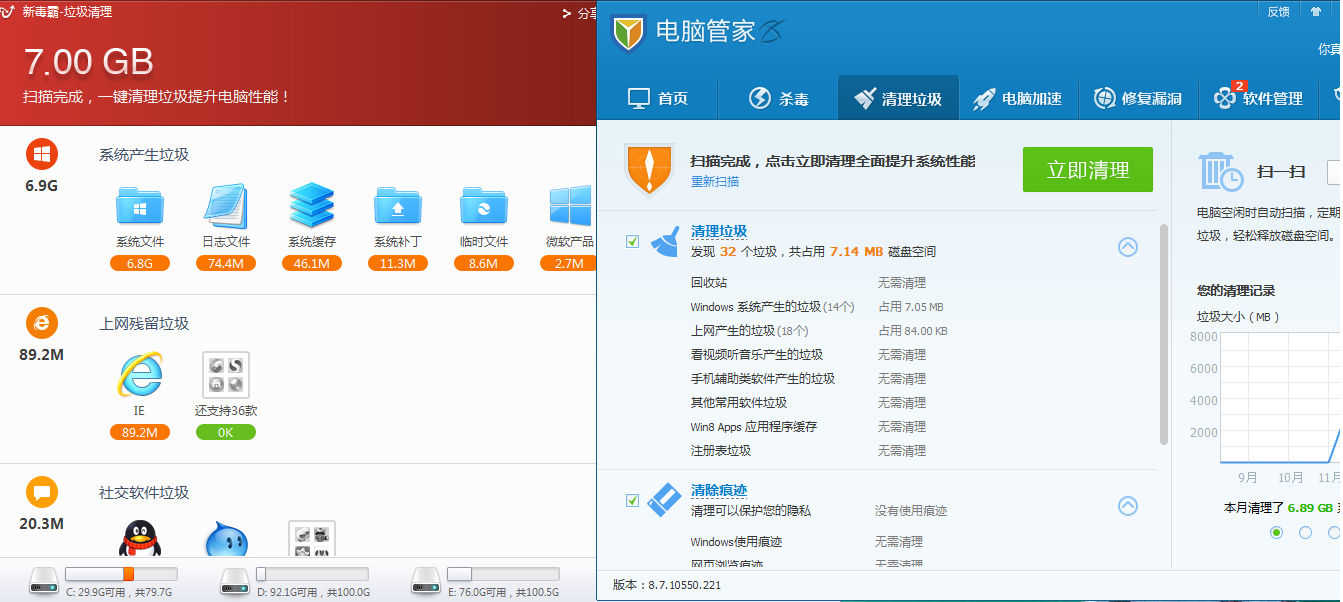The height and width of the screenshot is (602, 1343).
Task: Open the 电脑加速 tab
Action: (1019, 98)
